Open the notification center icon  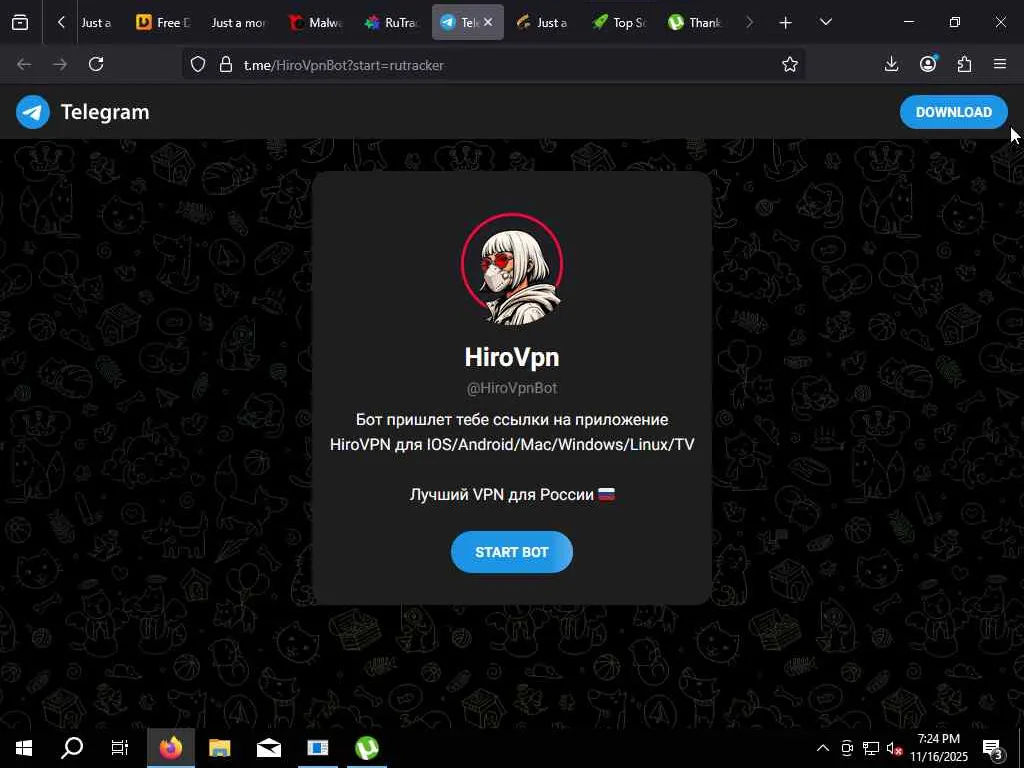click(x=993, y=748)
